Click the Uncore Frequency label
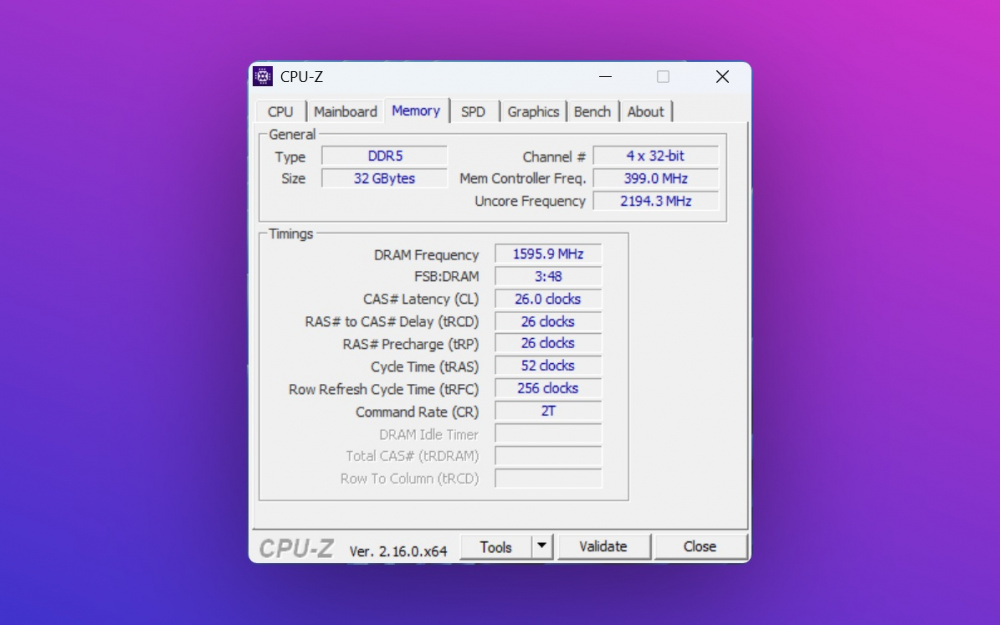This screenshot has height=625, width=1000. (x=530, y=202)
